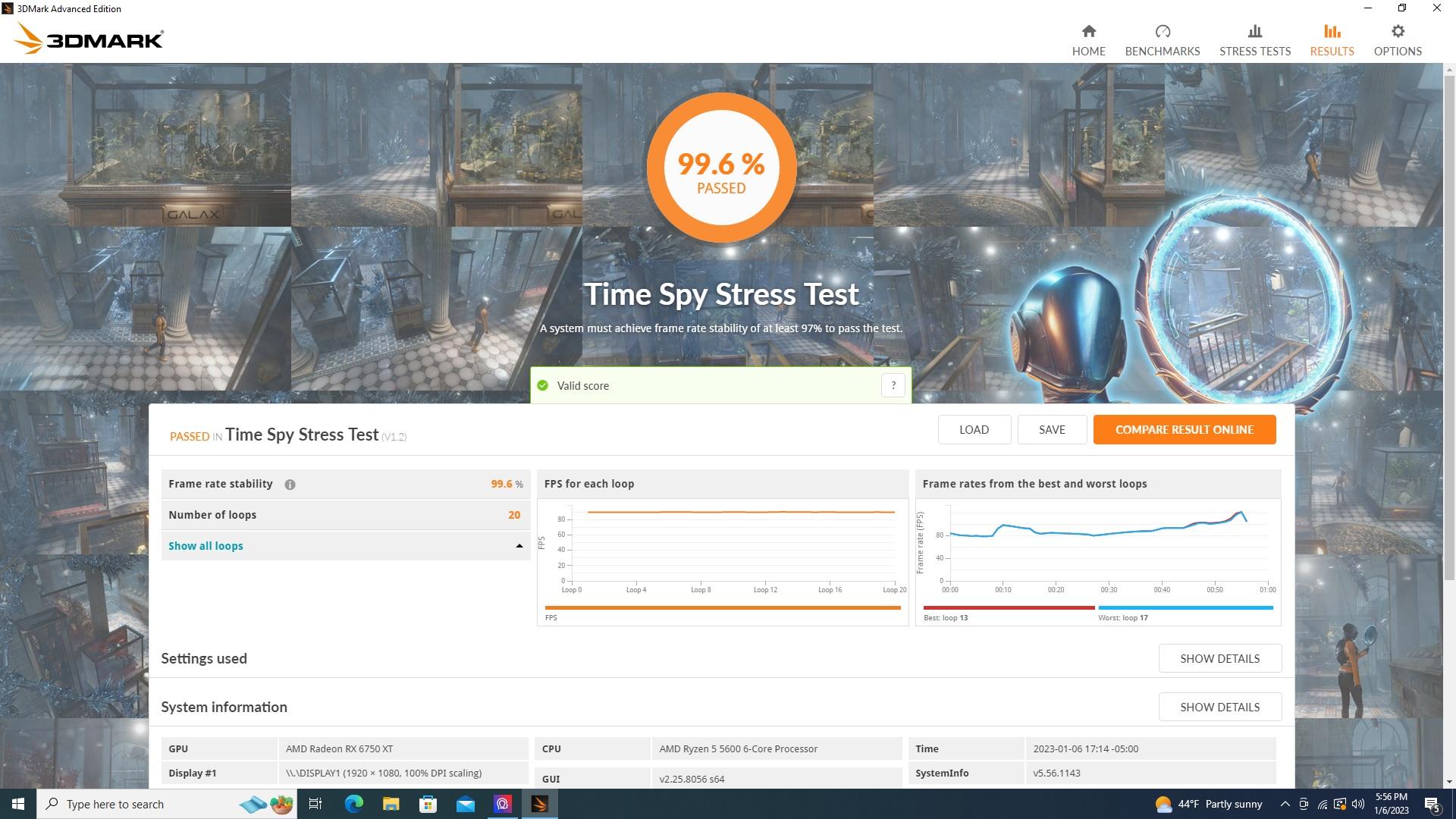Click the 3DMark taskbar icon
The width and height of the screenshot is (1456, 819).
pyautogui.click(x=540, y=804)
